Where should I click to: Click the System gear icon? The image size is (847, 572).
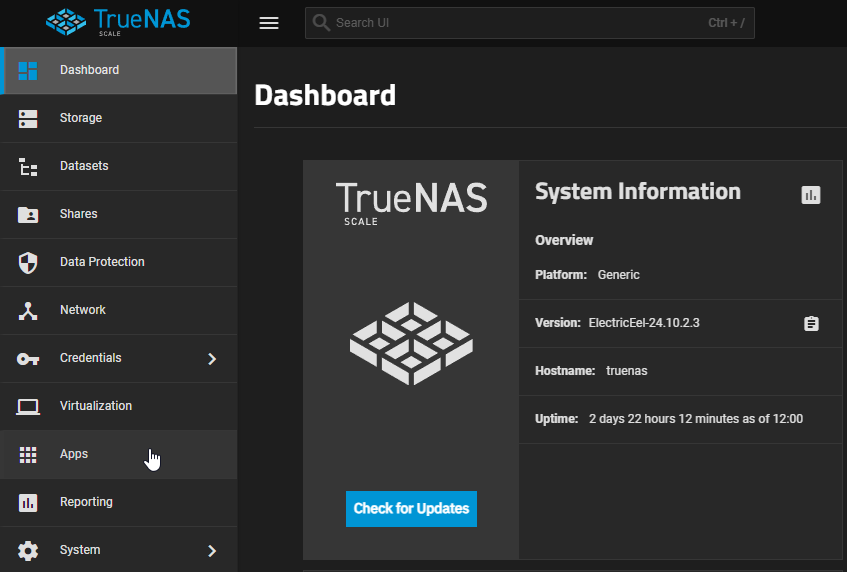pyautogui.click(x=28, y=550)
